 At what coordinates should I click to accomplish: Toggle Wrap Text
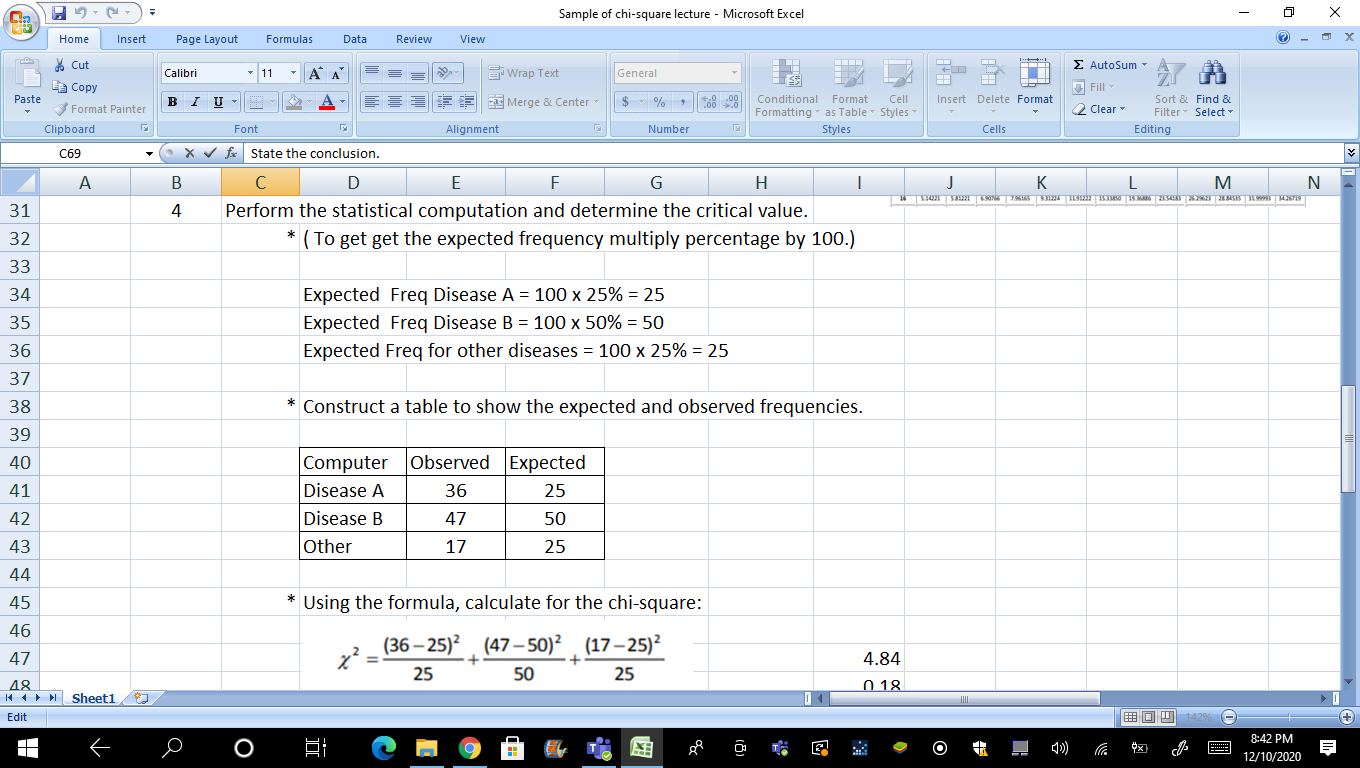pyautogui.click(x=524, y=73)
